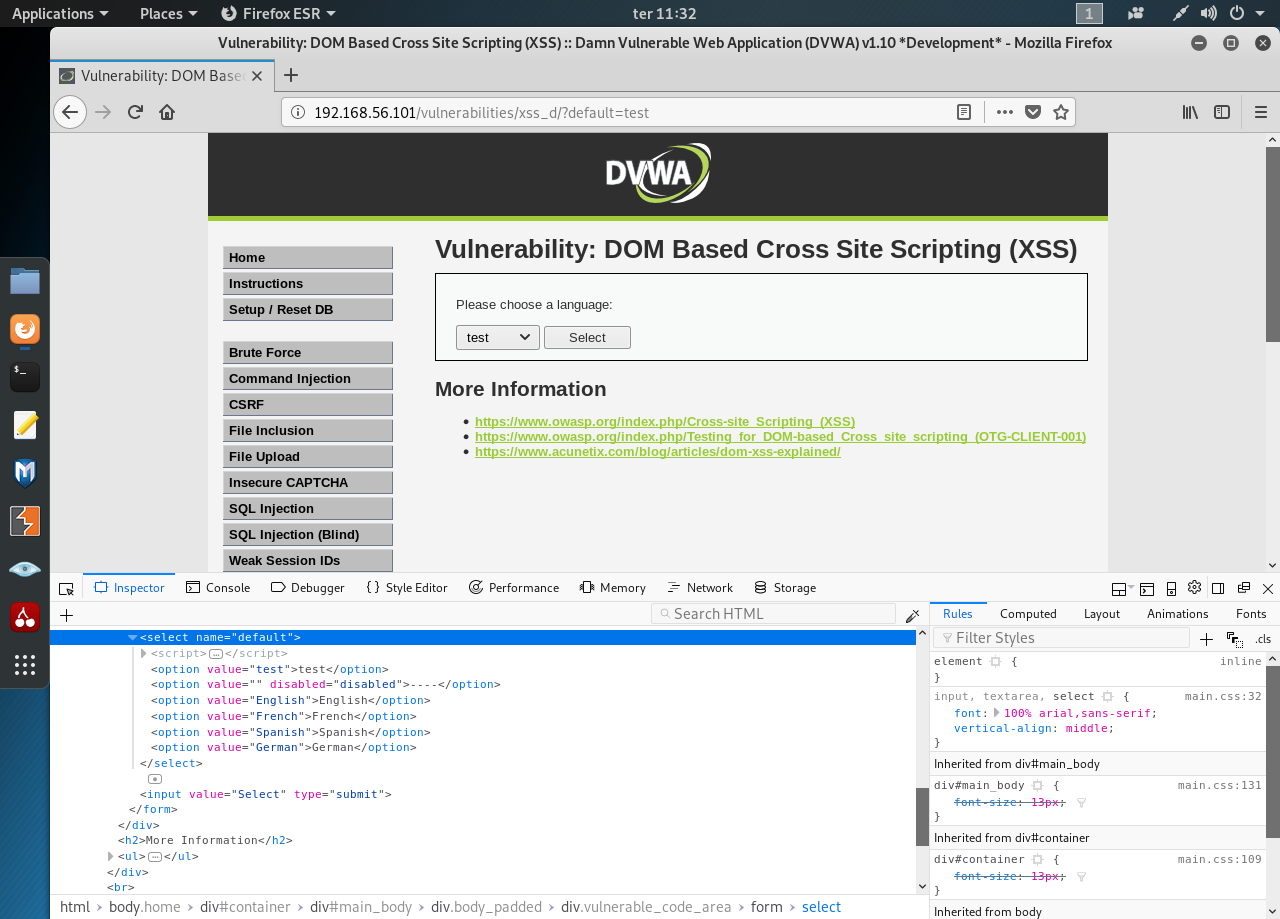Switch to the Storage tab

[785, 588]
